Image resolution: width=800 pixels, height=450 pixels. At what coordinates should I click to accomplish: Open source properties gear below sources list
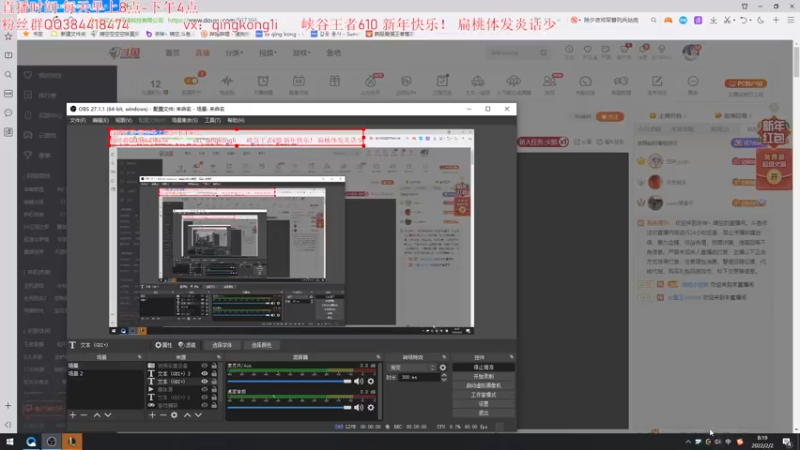174,415
